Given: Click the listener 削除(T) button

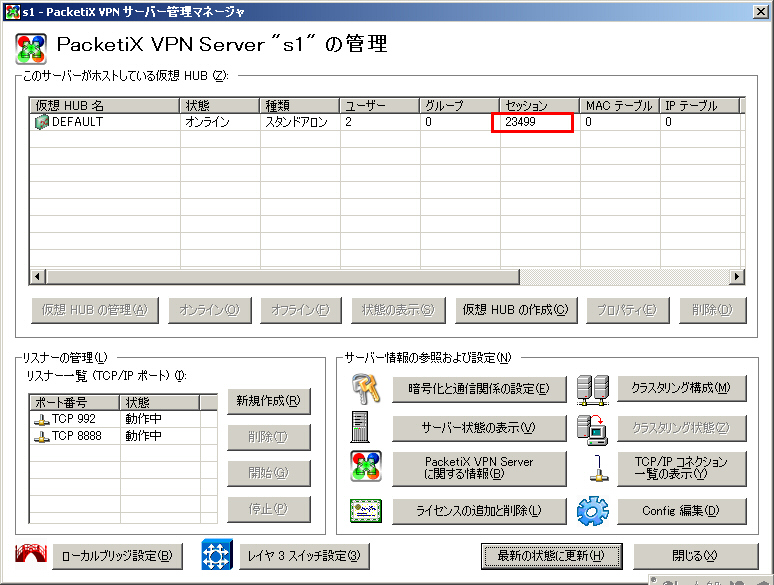Looking at the screenshot, I should click(269, 437).
